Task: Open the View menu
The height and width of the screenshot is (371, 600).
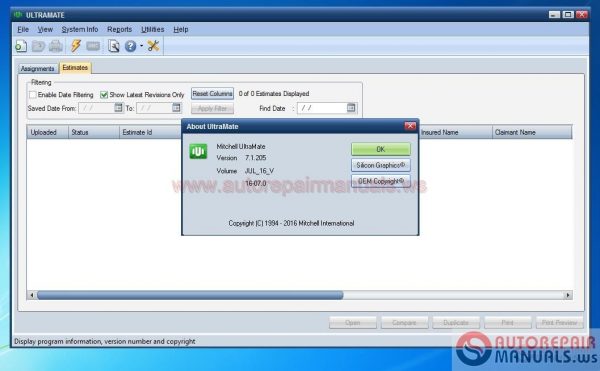Action: coord(45,29)
